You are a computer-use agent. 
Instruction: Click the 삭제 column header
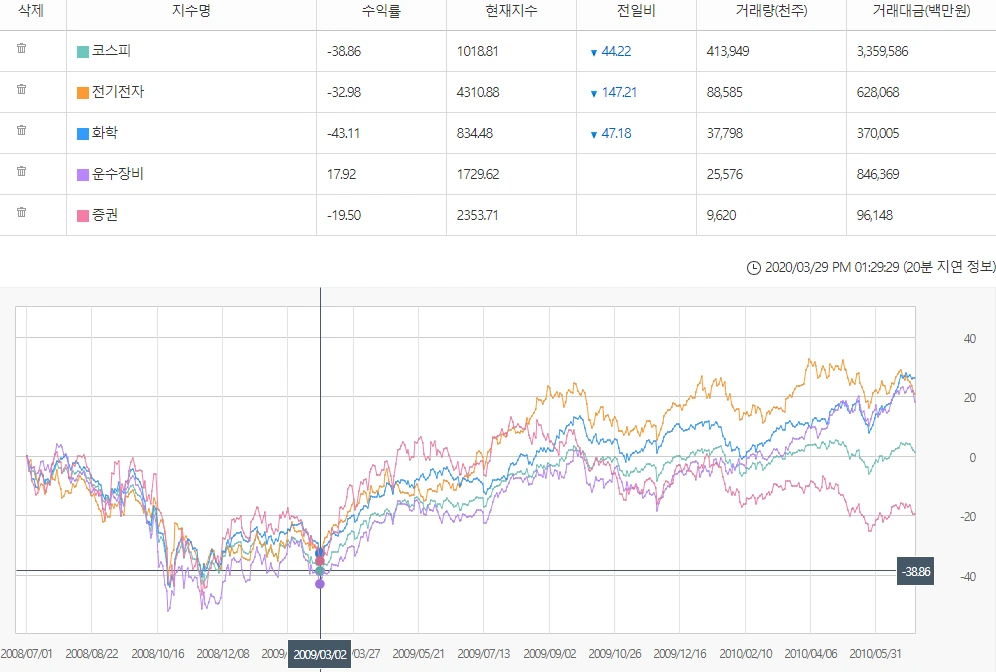tap(30, 11)
